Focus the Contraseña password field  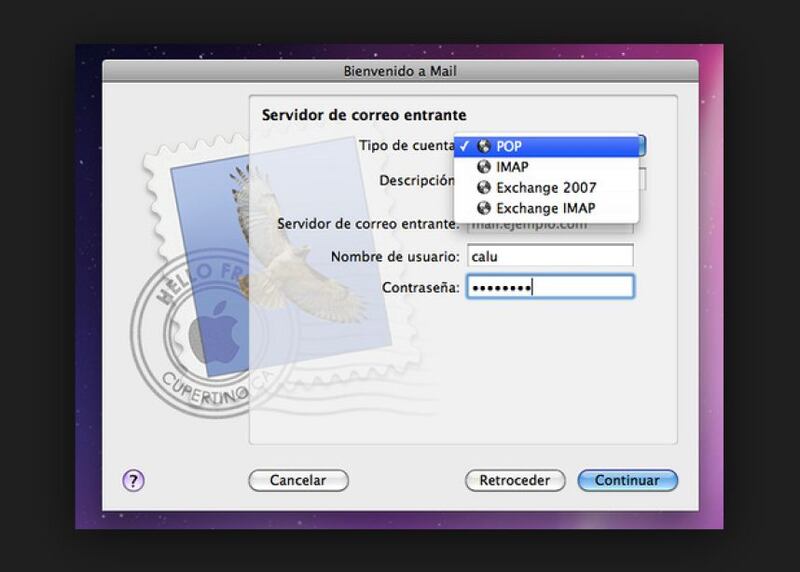click(550, 286)
